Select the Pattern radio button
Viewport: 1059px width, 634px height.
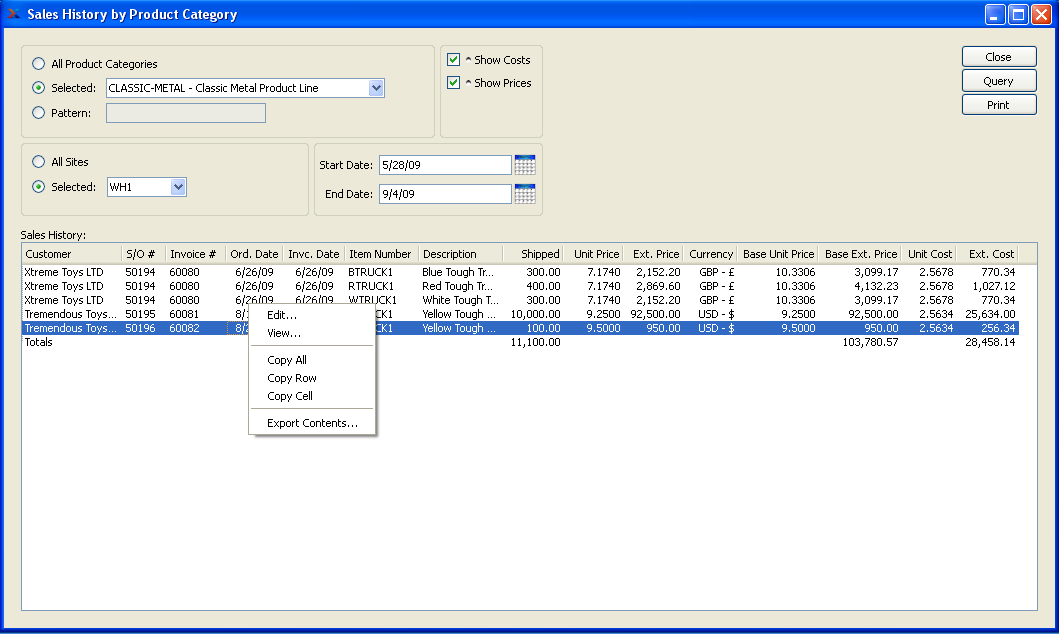39,113
